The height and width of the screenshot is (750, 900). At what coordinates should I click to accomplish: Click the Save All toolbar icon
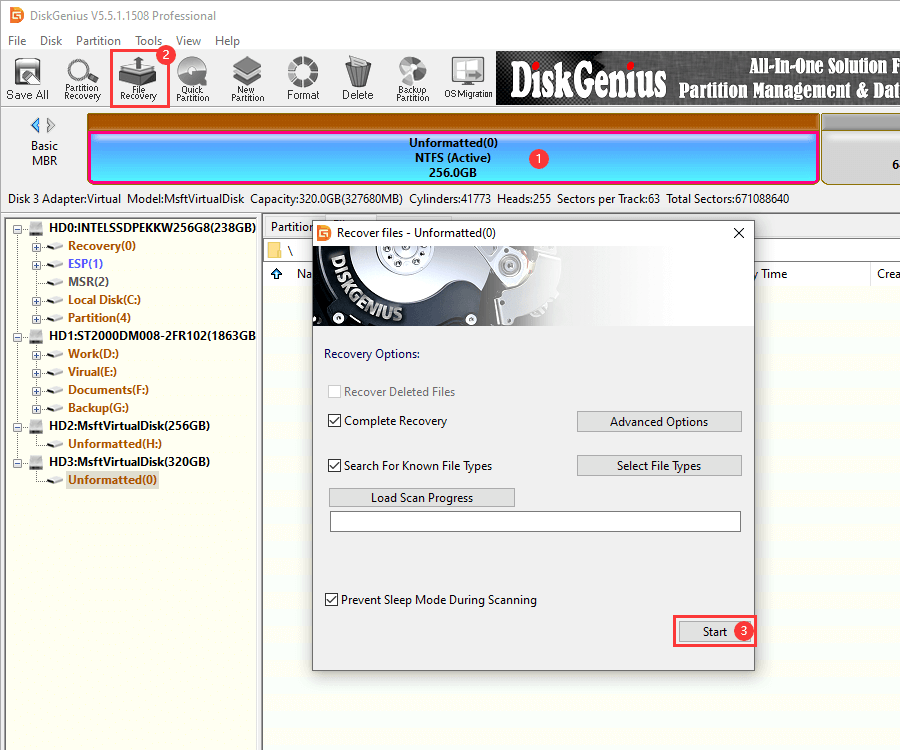coord(28,79)
